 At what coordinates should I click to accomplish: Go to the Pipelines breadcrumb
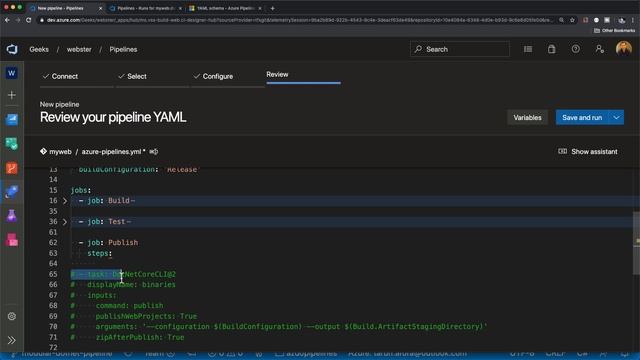click(123, 49)
